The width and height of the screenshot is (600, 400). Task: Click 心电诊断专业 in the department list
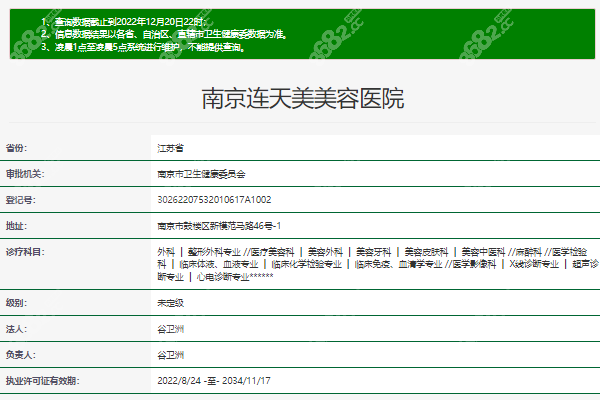[223, 276]
